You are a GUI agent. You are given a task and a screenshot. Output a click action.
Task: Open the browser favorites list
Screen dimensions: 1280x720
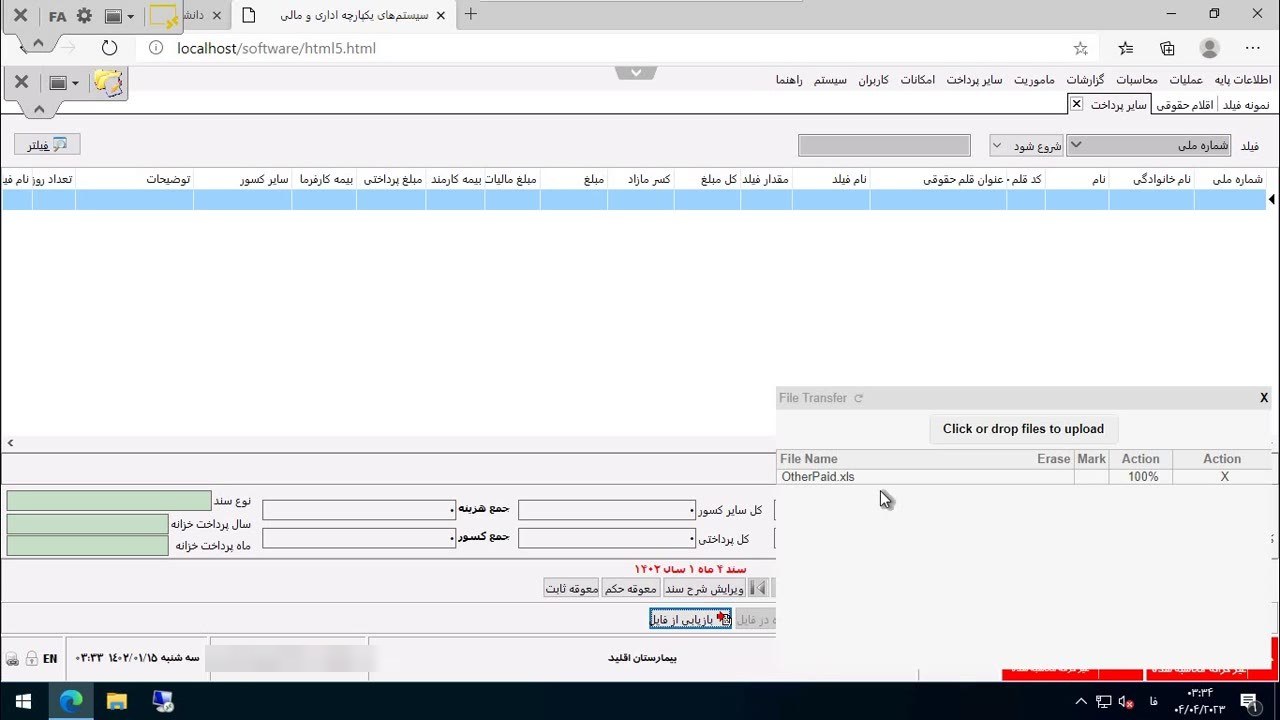1126,48
